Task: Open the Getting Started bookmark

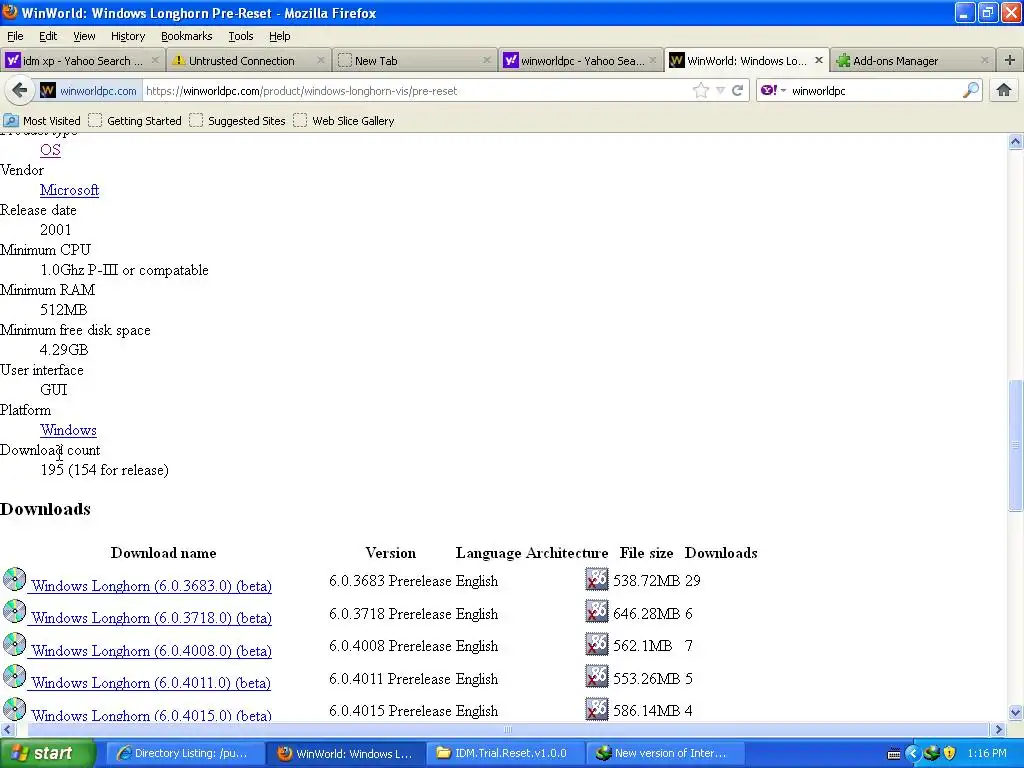Action: coord(135,120)
